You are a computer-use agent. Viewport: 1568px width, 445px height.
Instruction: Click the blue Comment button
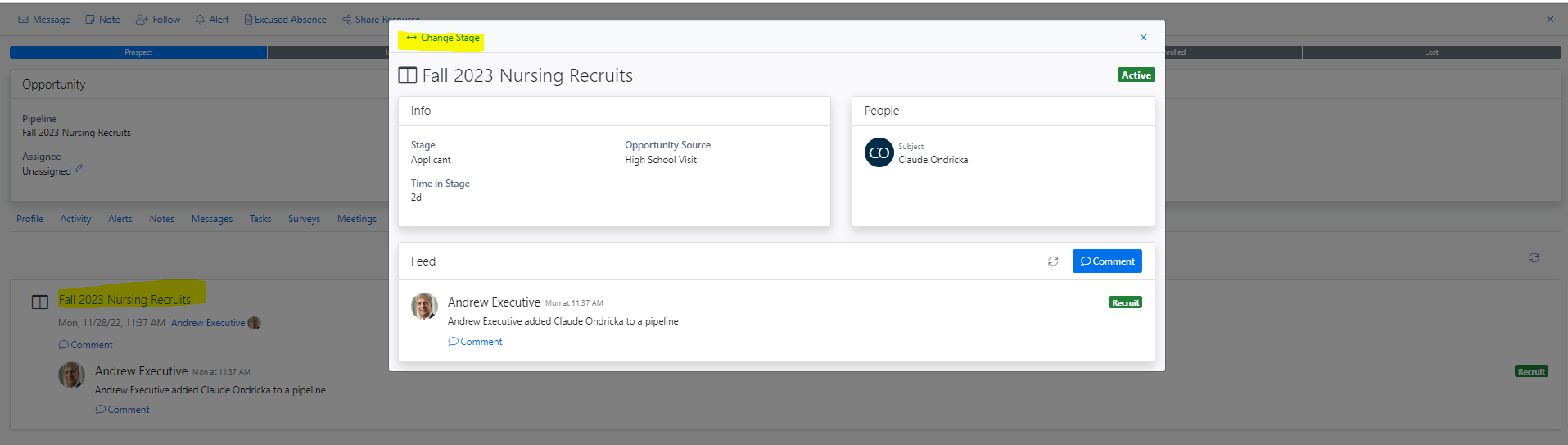coord(1107,261)
